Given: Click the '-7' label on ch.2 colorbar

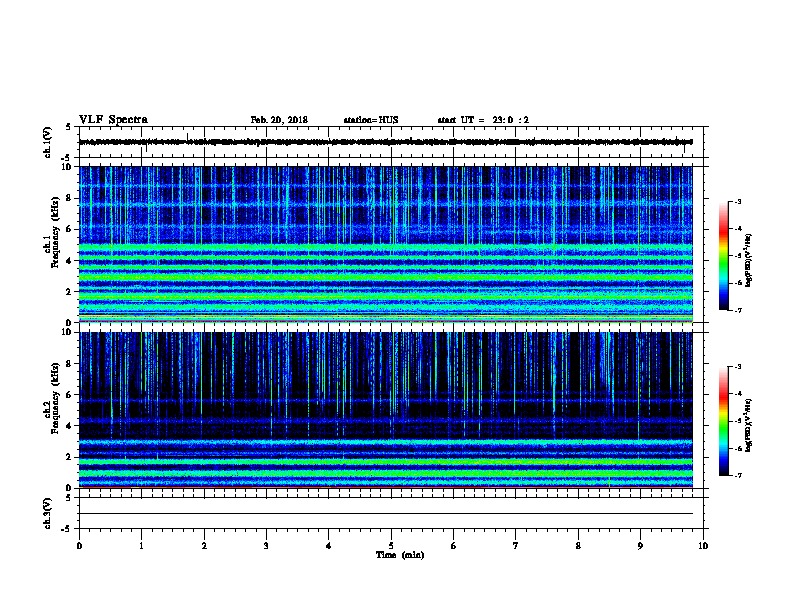Looking at the screenshot, I should (x=737, y=475).
